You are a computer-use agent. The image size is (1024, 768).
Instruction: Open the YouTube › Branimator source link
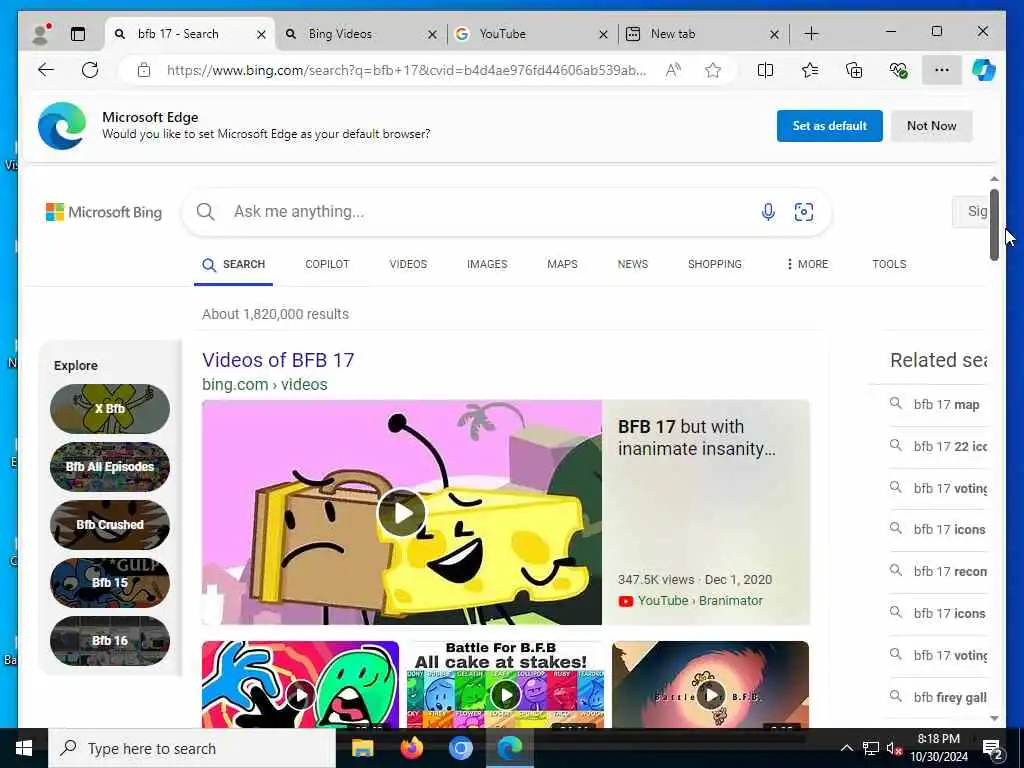[700, 600]
